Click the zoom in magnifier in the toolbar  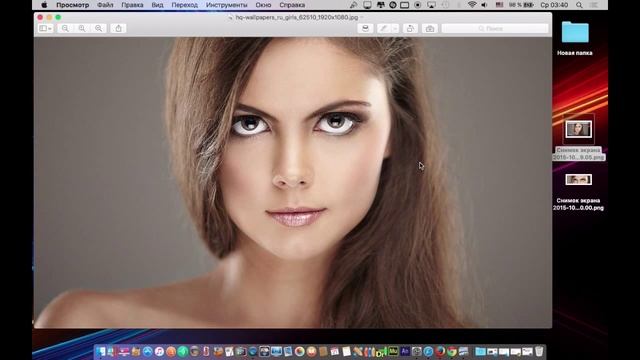click(82, 28)
